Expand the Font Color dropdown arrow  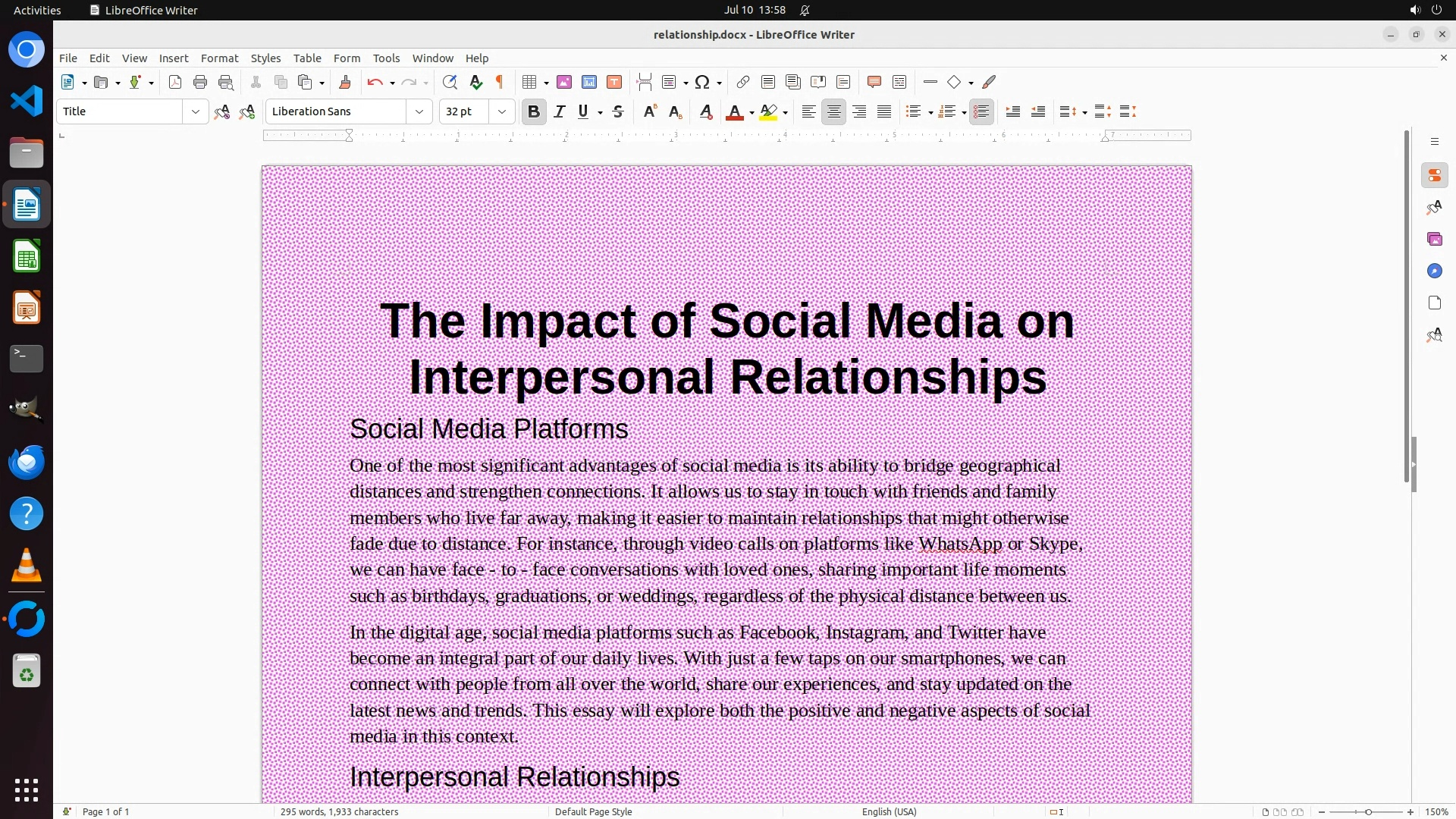coord(752,113)
